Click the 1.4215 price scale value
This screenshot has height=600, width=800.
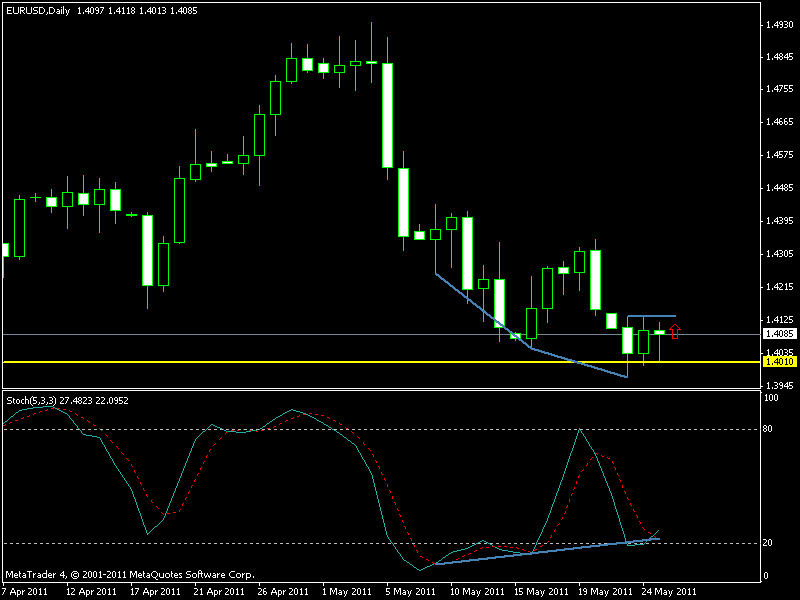780,287
